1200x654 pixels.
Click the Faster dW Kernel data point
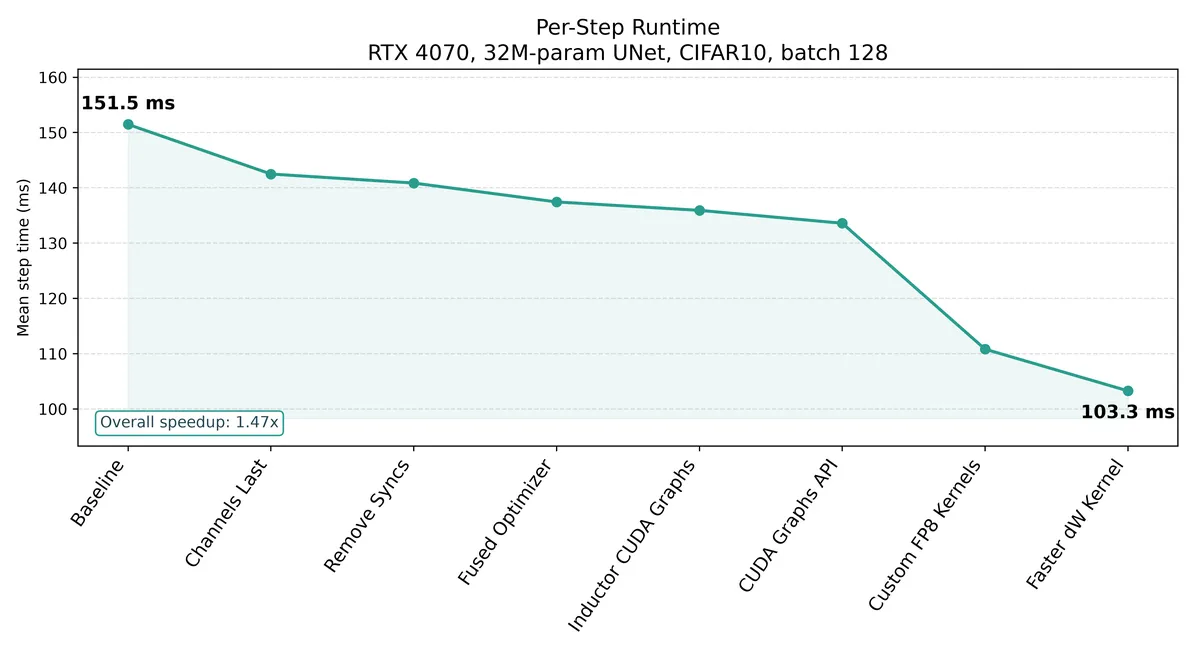coord(1128,391)
